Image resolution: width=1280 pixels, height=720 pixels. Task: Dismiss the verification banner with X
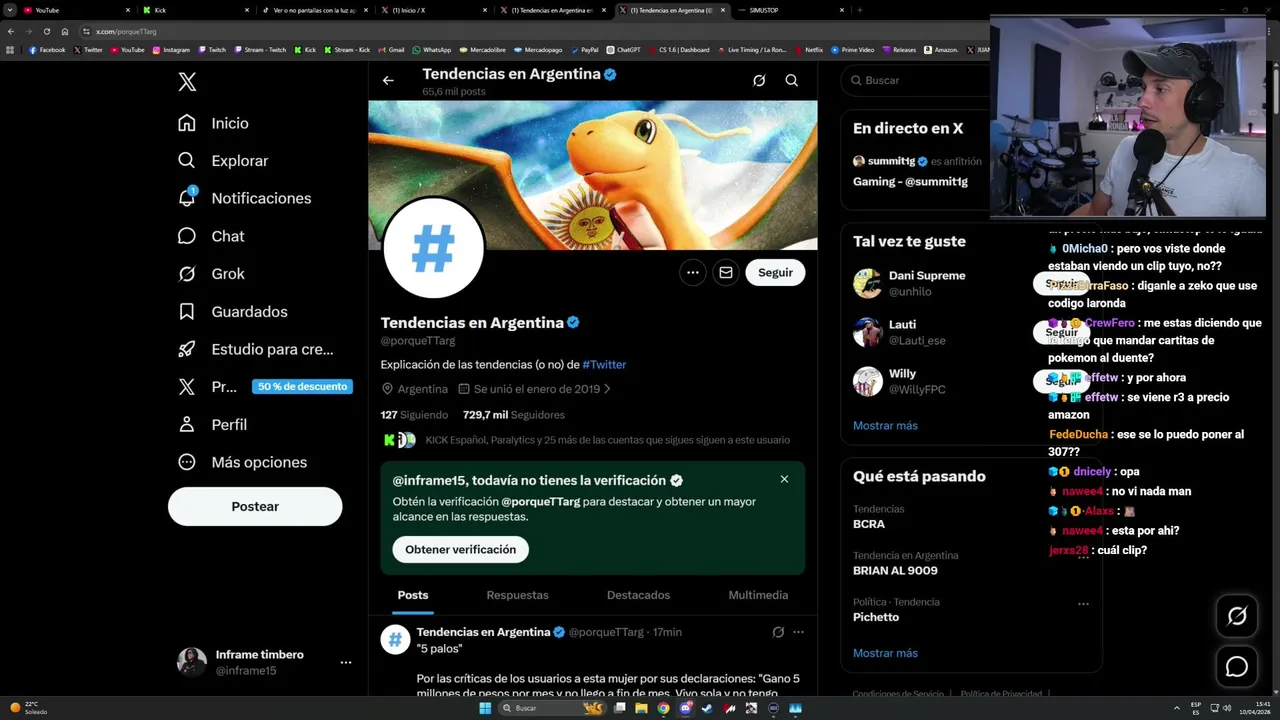tap(784, 479)
